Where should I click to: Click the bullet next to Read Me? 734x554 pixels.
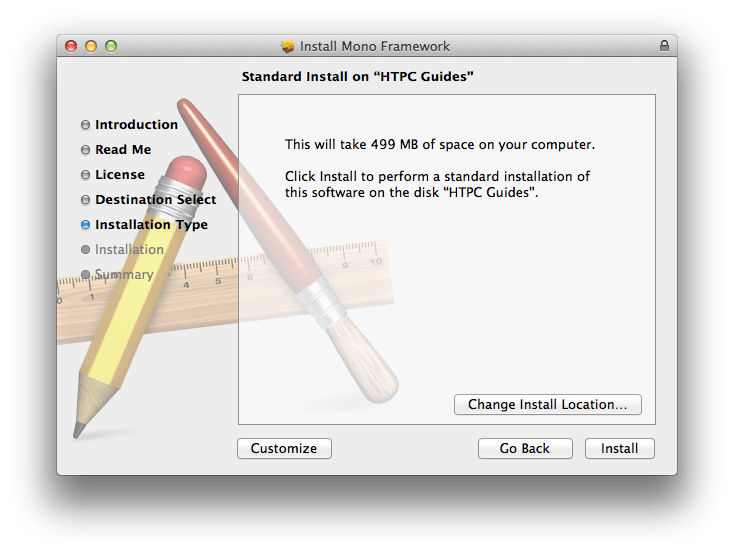85,150
